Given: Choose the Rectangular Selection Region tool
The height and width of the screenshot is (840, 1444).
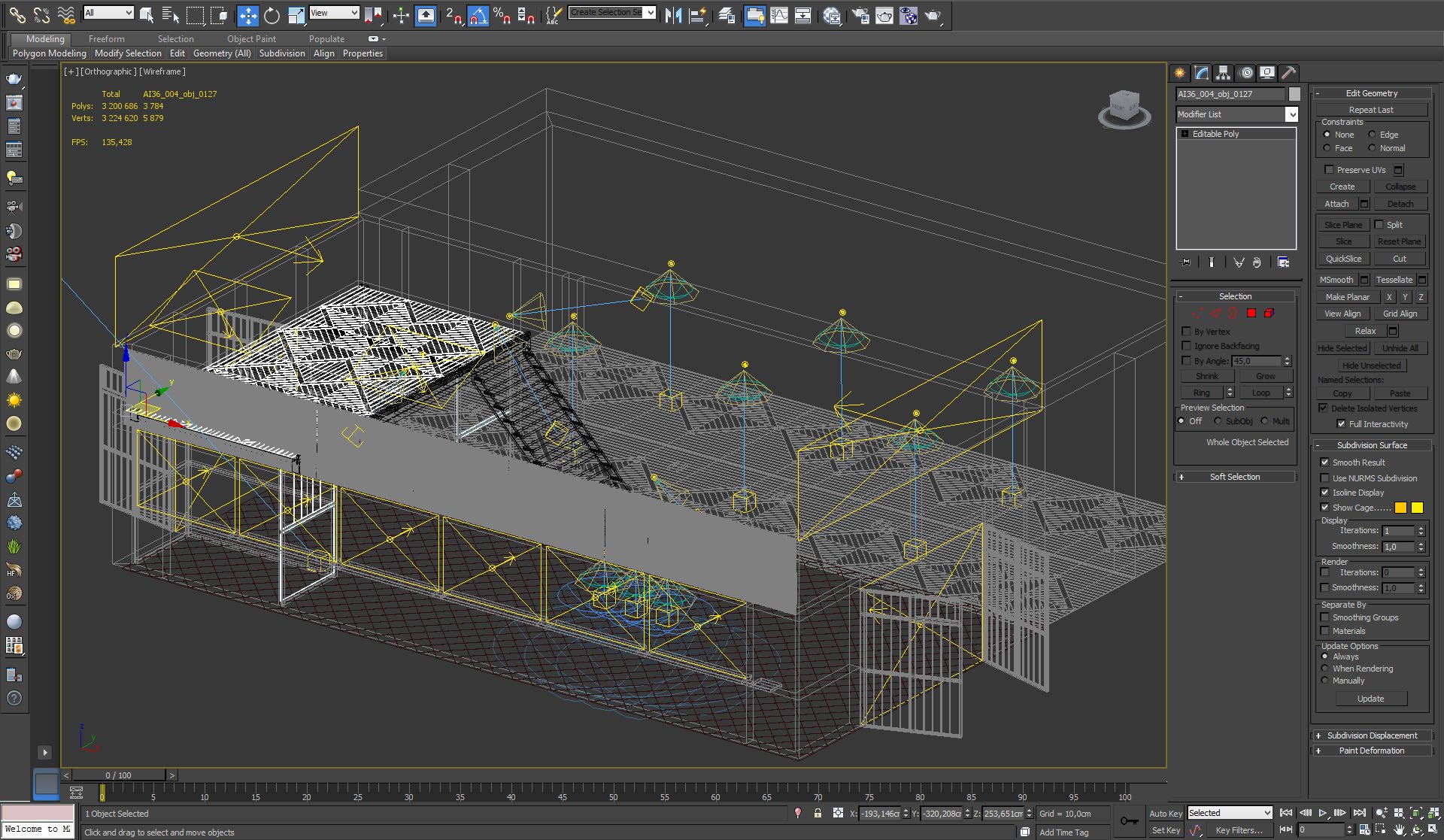Looking at the screenshot, I should [x=195, y=14].
